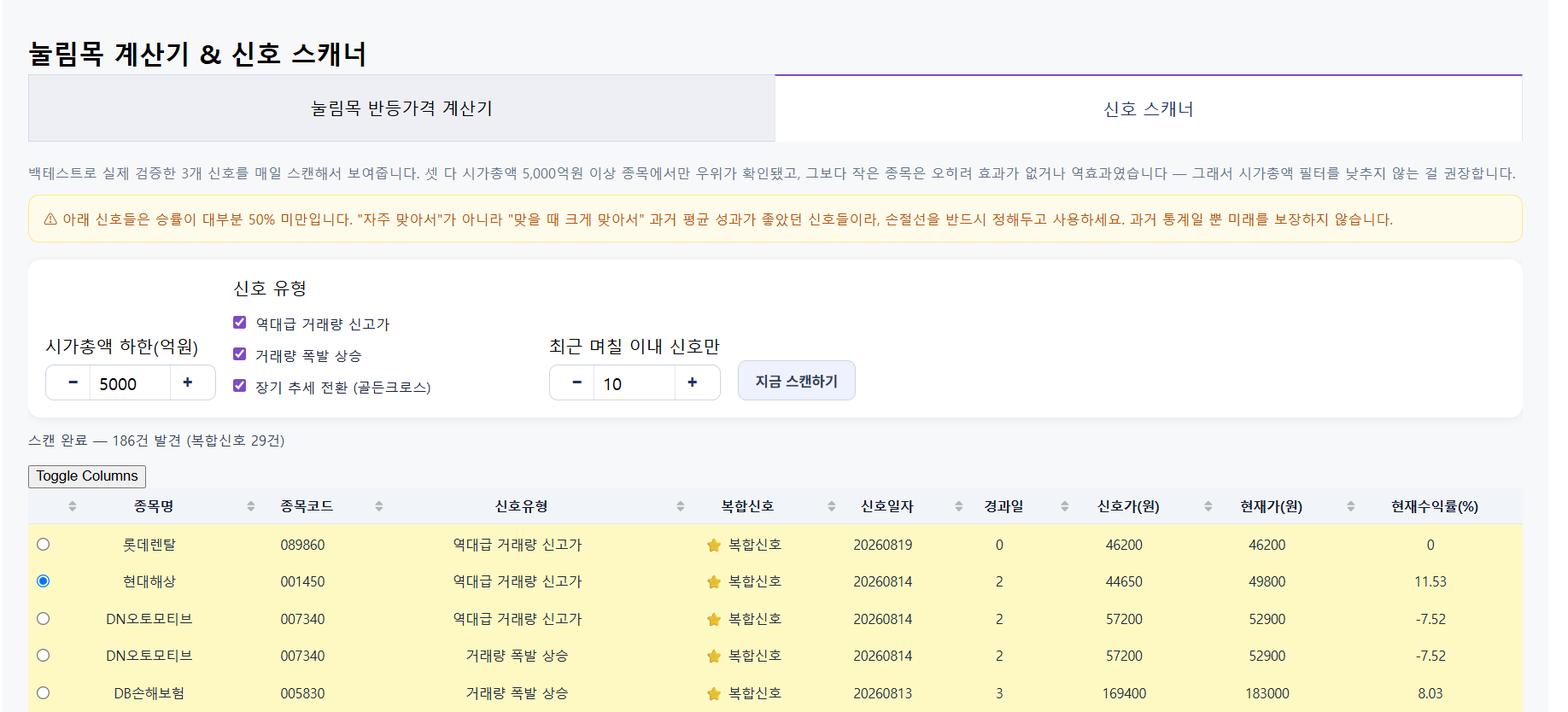Increase the 최근 며칠 이내 value with plus
1568x712 pixels.
pyautogui.click(x=693, y=382)
